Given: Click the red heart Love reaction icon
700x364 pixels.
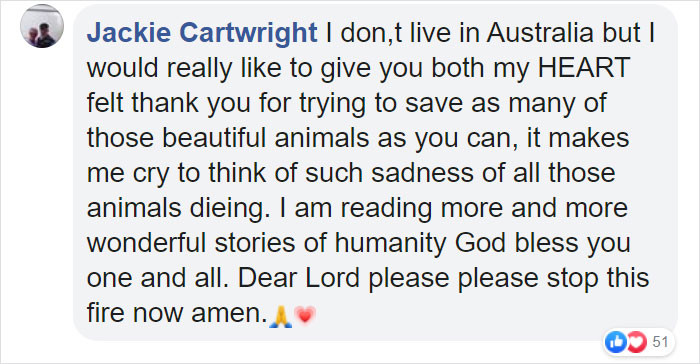Looking at the screenshot, I should 636,342.
